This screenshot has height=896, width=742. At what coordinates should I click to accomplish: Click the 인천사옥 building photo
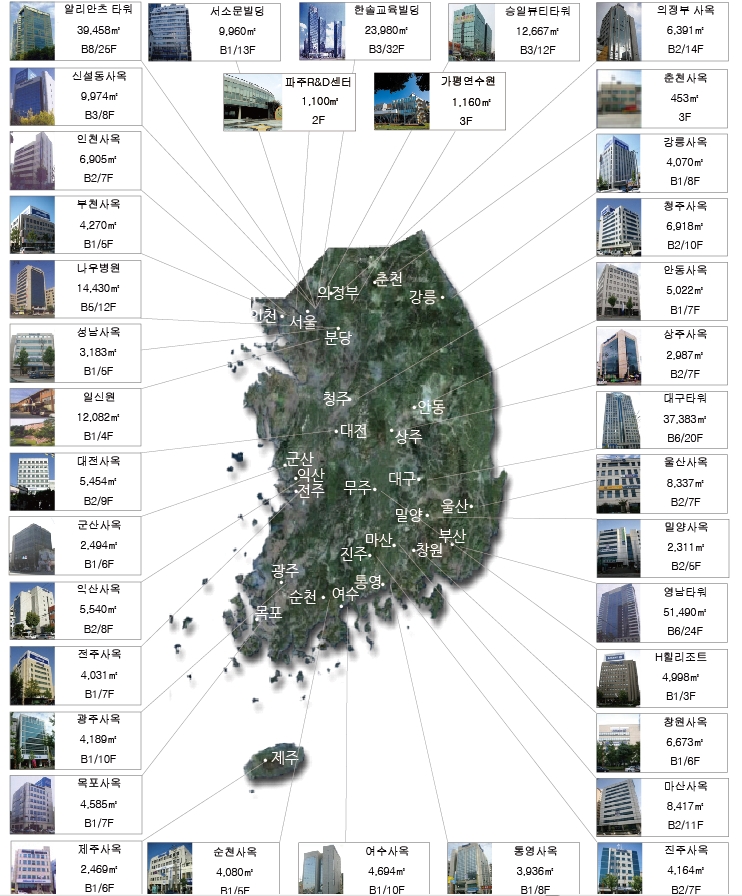coord(33,161)
